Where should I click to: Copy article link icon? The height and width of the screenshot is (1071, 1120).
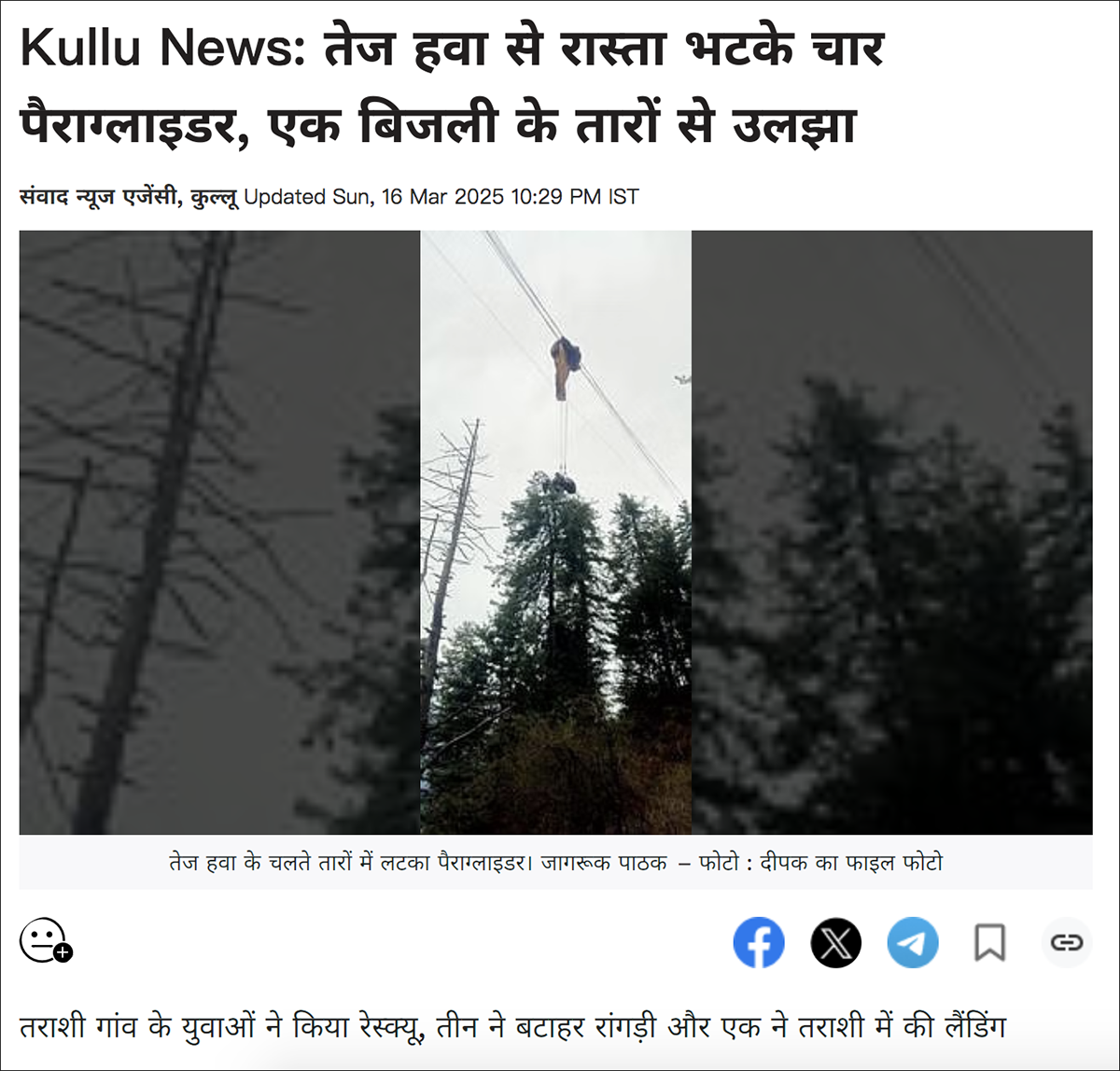[x=1066, y=942]
